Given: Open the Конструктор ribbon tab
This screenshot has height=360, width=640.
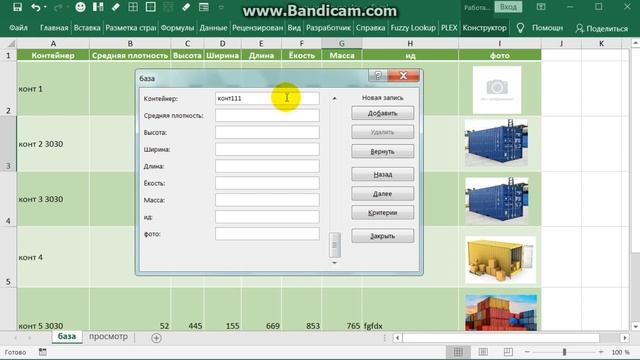Looking at the screenshot, I should (x=484, y=28).
